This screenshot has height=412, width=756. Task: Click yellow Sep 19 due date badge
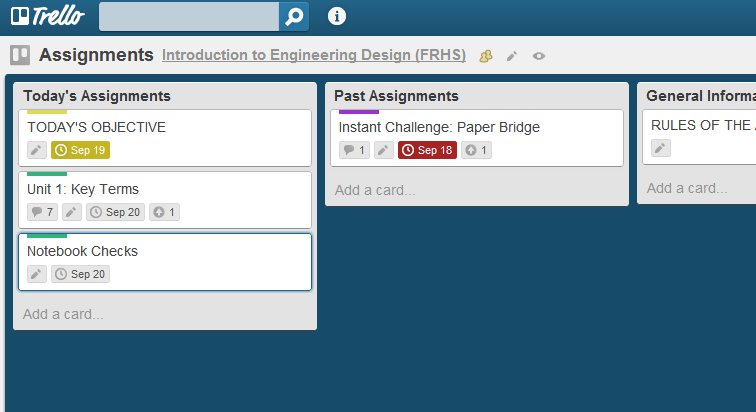click(x=81, y=150)
